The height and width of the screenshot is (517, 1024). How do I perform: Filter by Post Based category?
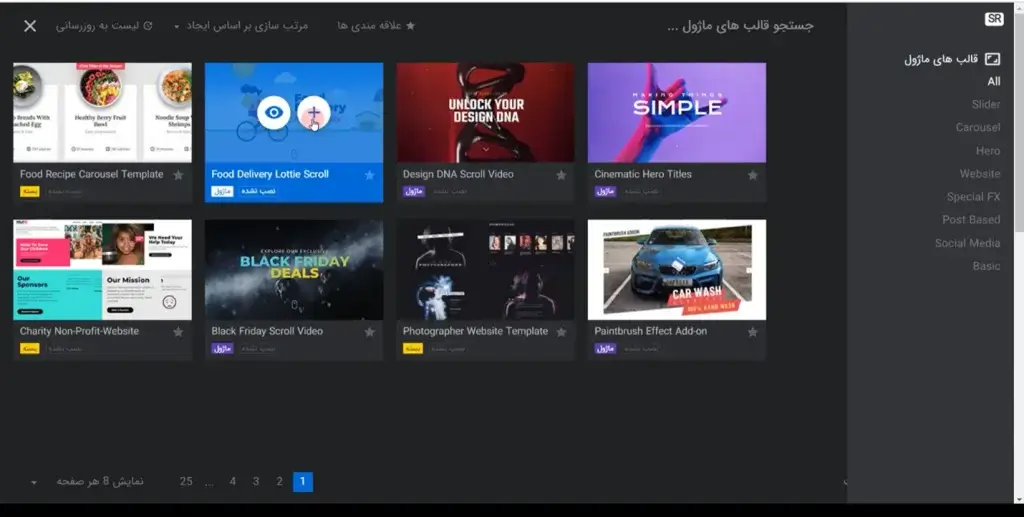[x=971, y=220]
